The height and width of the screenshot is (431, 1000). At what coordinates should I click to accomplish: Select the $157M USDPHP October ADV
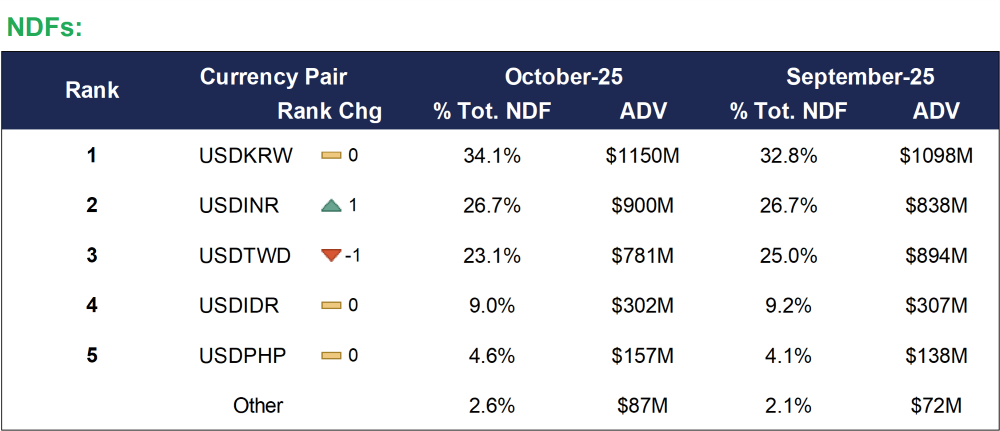[x=643, y=356]
